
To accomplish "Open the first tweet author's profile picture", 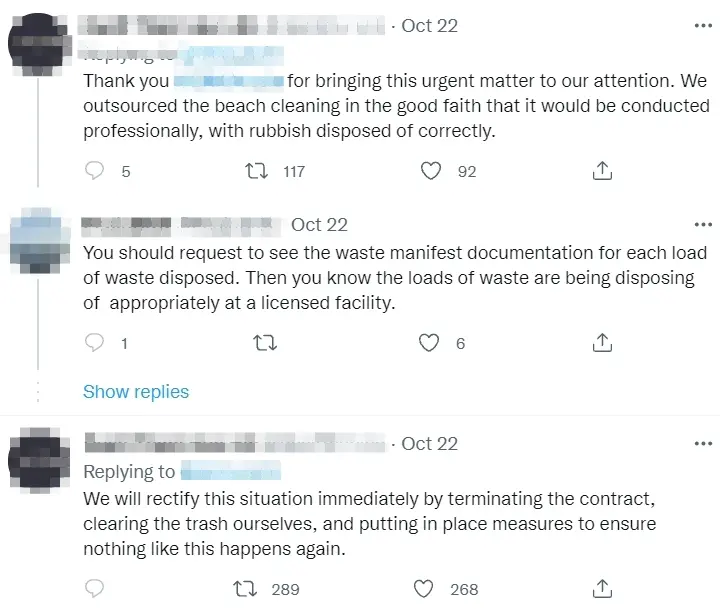I will tap(37, 44).
